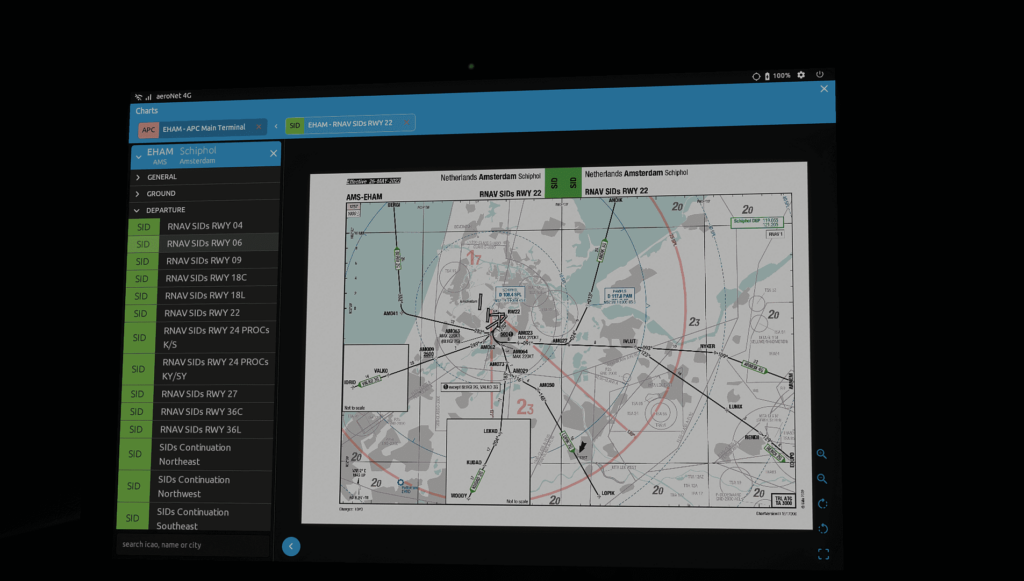Open SIDs Continuation Northwest chart
Screen dimensions: 1024x581
click(194, 486)
